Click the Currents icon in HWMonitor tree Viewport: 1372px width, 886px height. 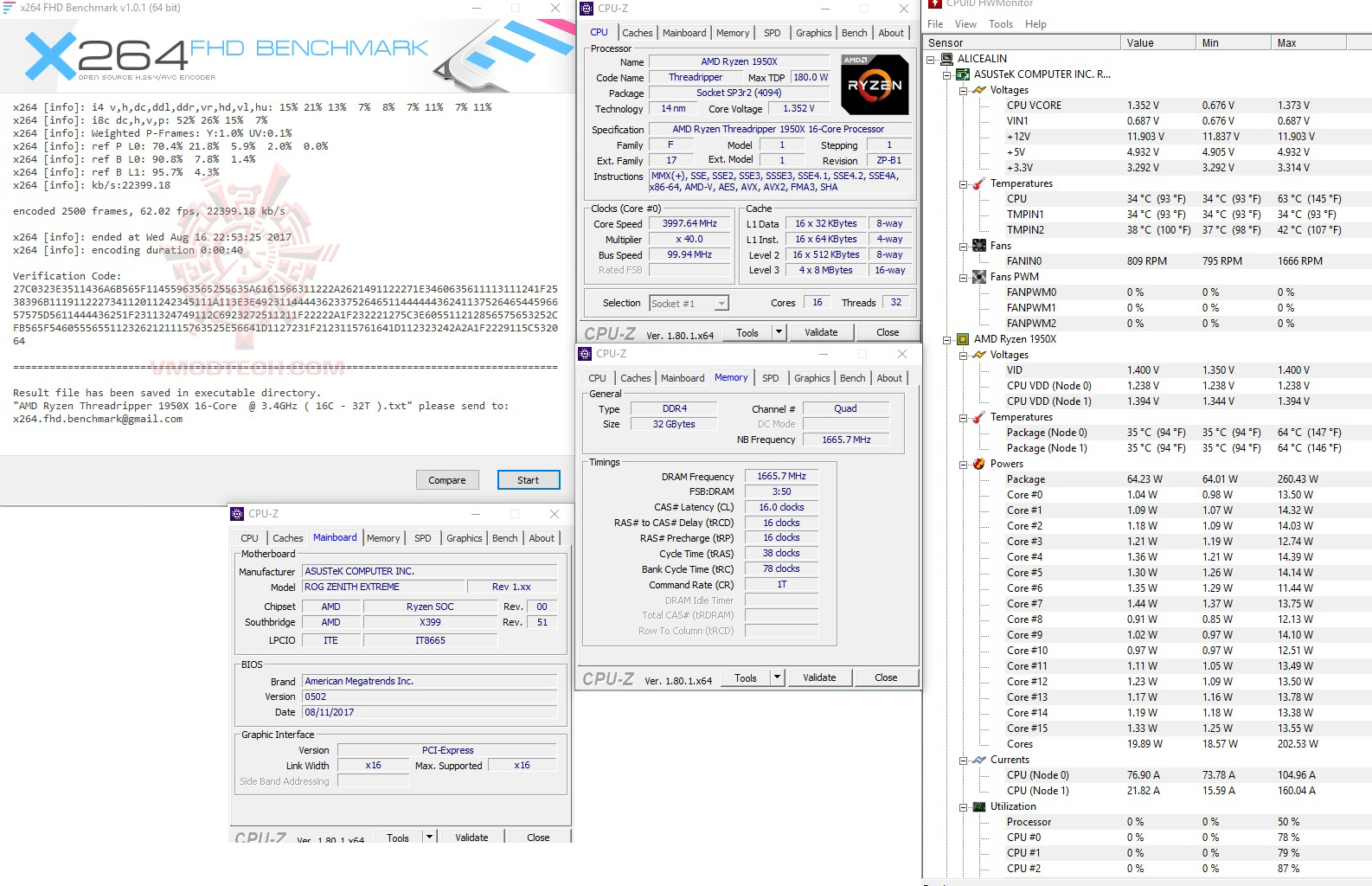click(978, 760)
